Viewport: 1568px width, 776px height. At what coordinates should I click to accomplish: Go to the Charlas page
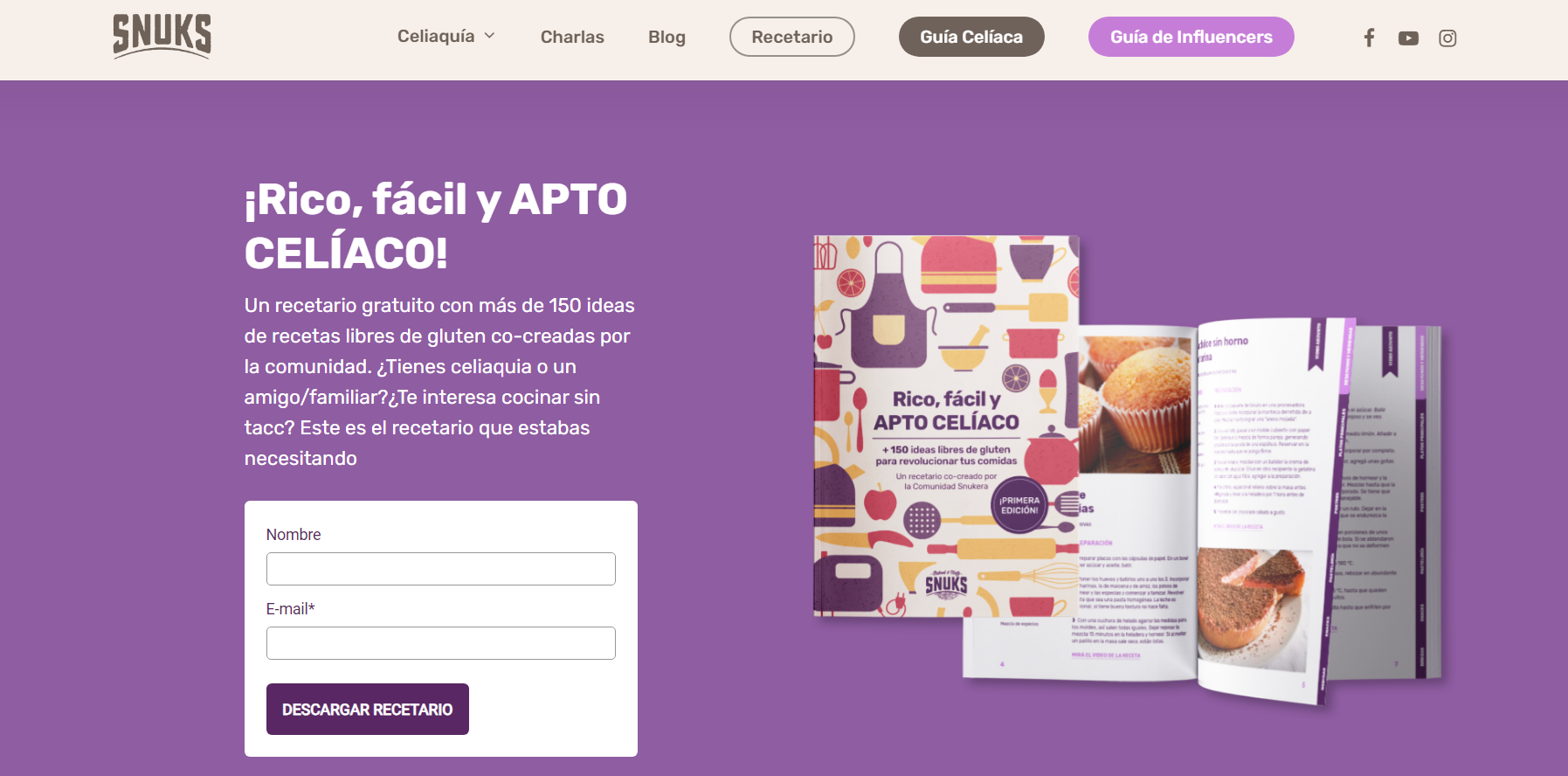click(572, 37)
